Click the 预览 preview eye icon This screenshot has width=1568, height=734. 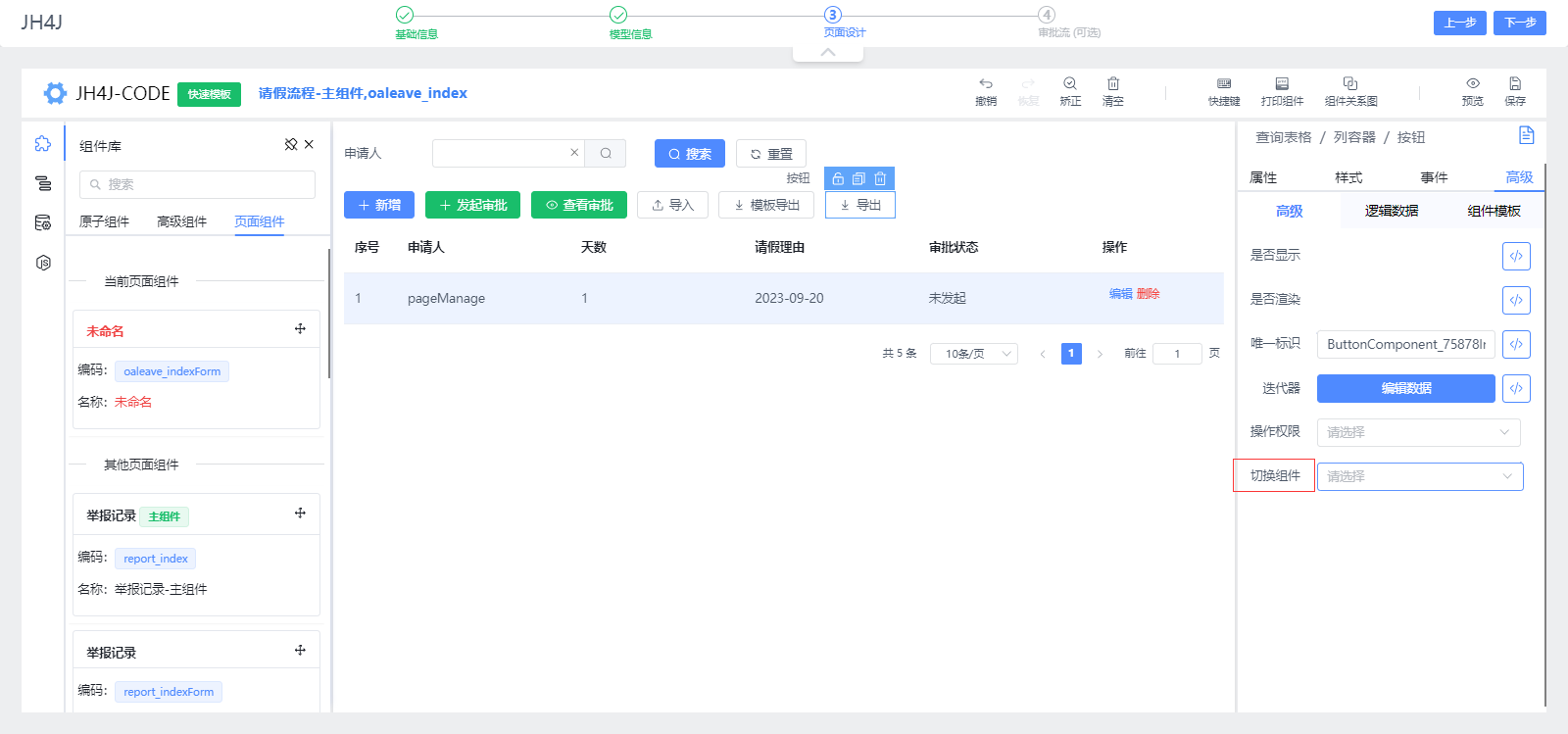click(x=1473, y=84)
